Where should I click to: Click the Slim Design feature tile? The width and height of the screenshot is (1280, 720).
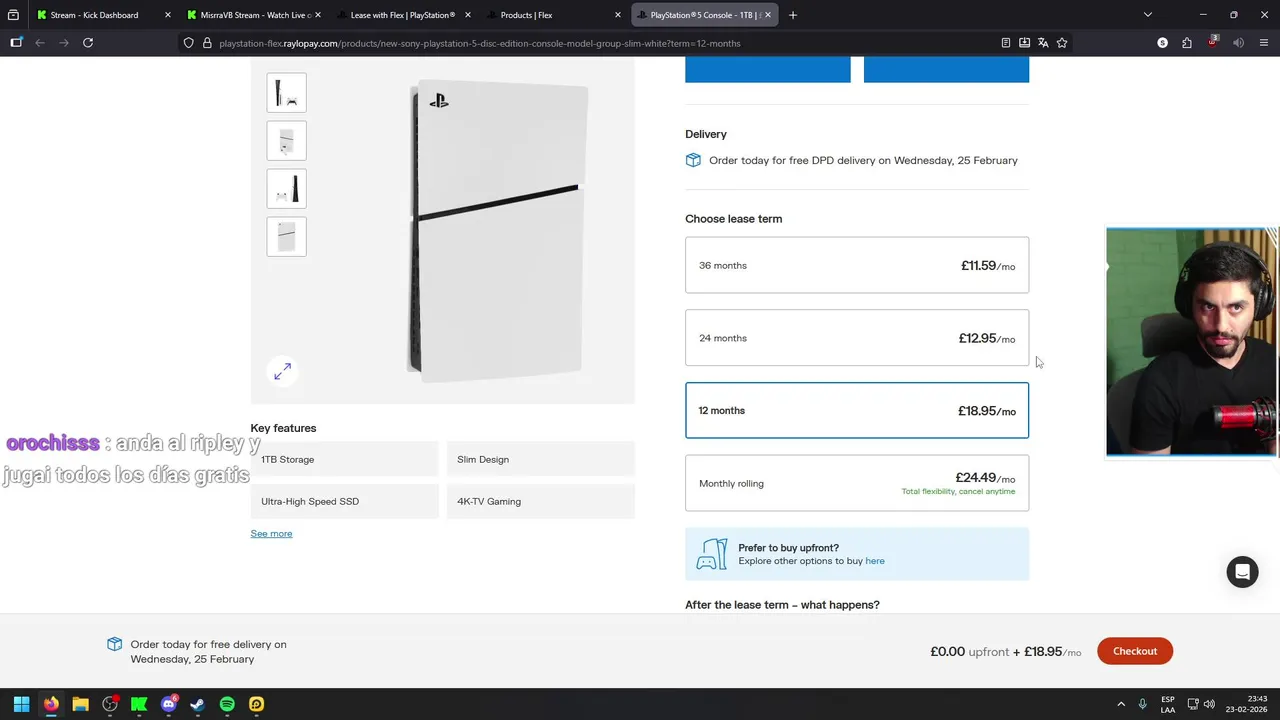tap(540, 459)
